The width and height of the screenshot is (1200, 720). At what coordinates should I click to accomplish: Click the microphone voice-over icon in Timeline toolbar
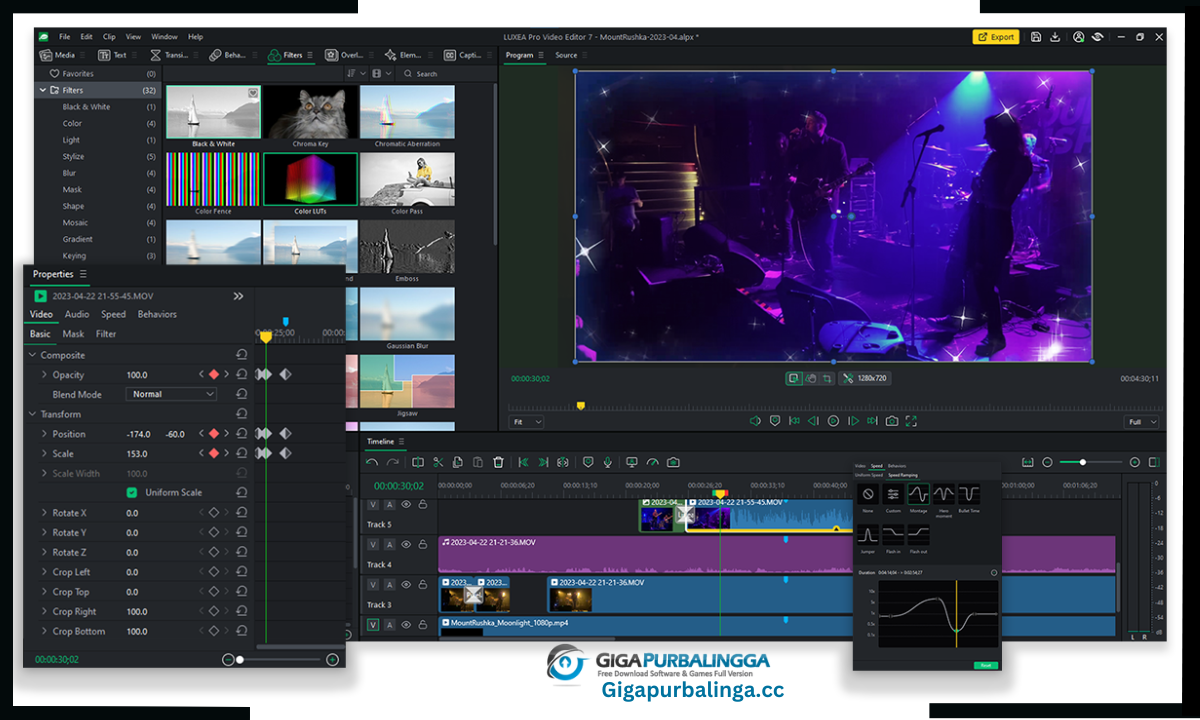coord(608,462)
